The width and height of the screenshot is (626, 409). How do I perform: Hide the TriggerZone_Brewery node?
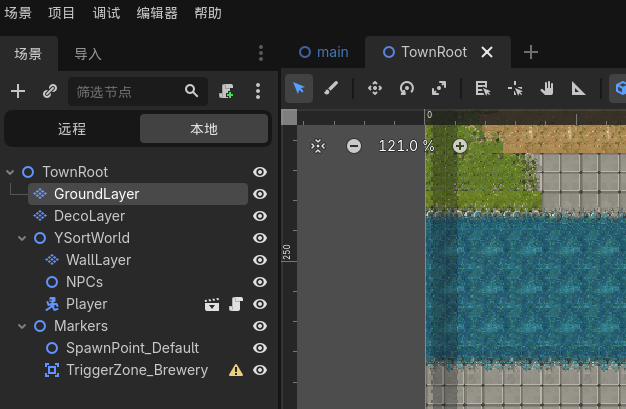coord(260,370)
